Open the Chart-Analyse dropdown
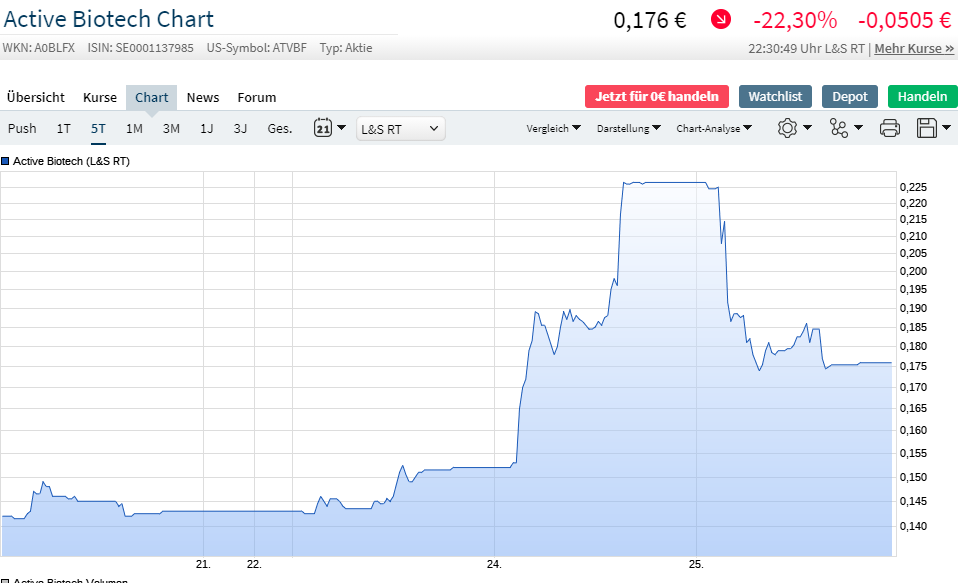The image size is (967, 583). coord(713,128)
